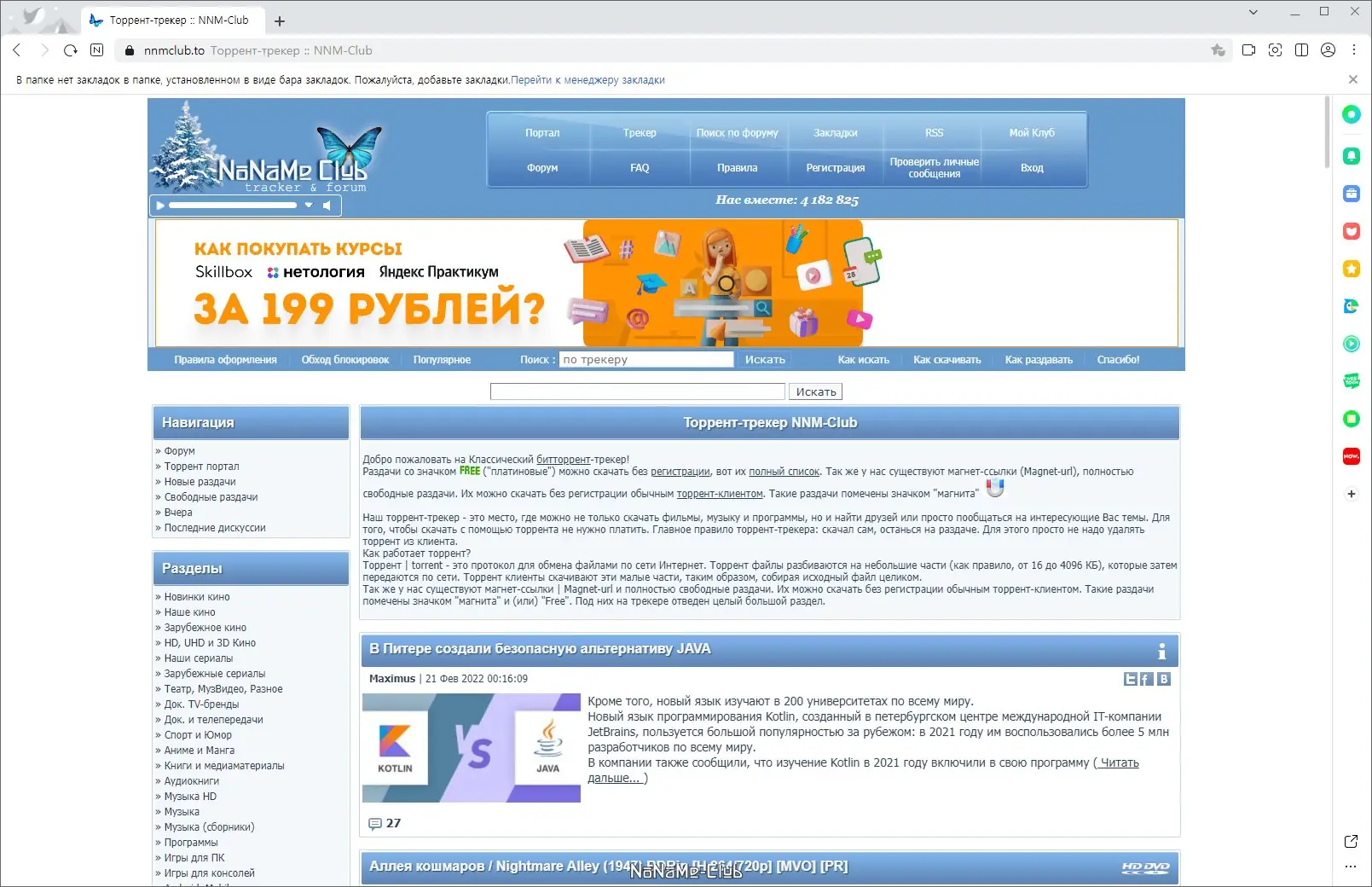Mute the header audio player speaker
The width and height of the screenshot is (1372, 887).
click(327, 206)
